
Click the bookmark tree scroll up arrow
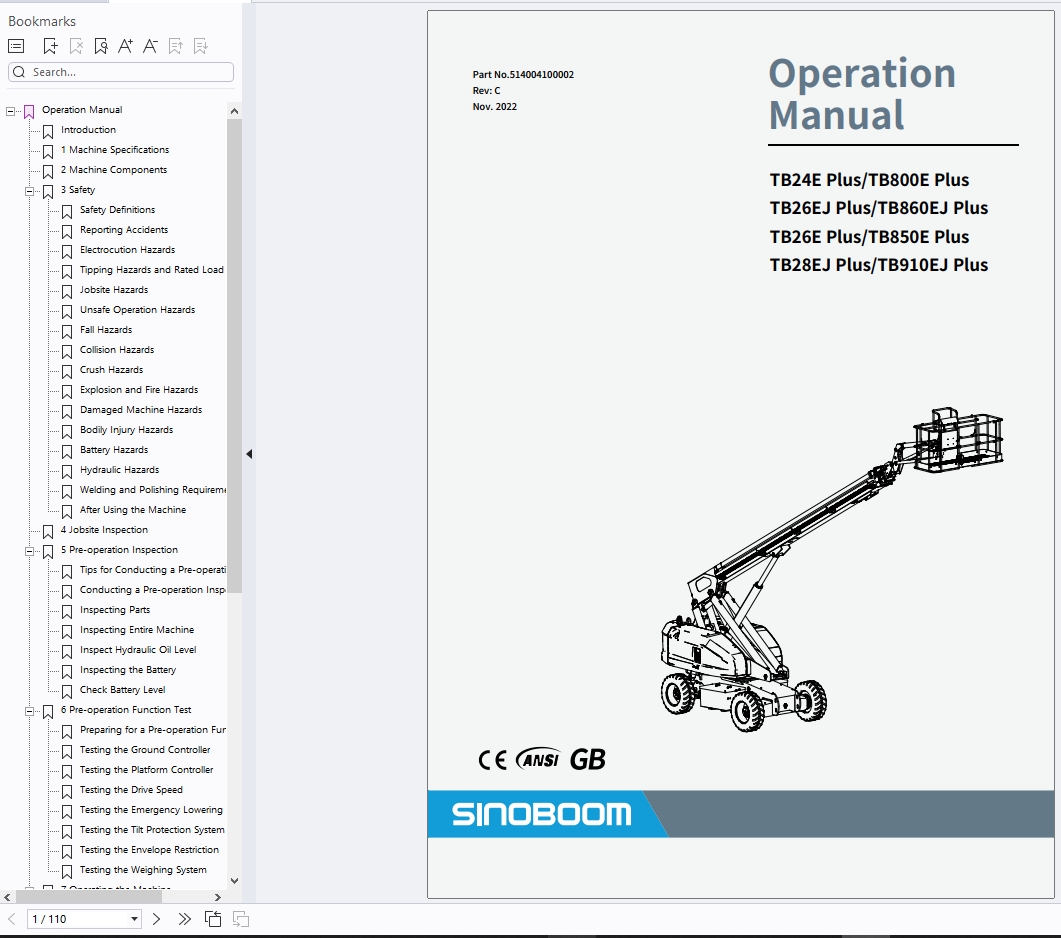tap(234, 111)
